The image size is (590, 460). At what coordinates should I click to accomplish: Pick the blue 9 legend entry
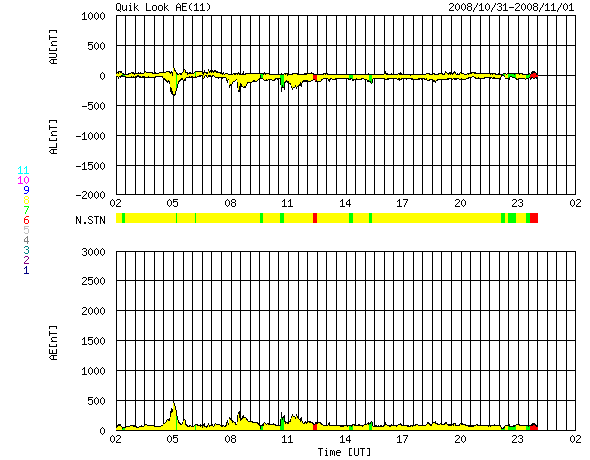(x=26, y=190)
